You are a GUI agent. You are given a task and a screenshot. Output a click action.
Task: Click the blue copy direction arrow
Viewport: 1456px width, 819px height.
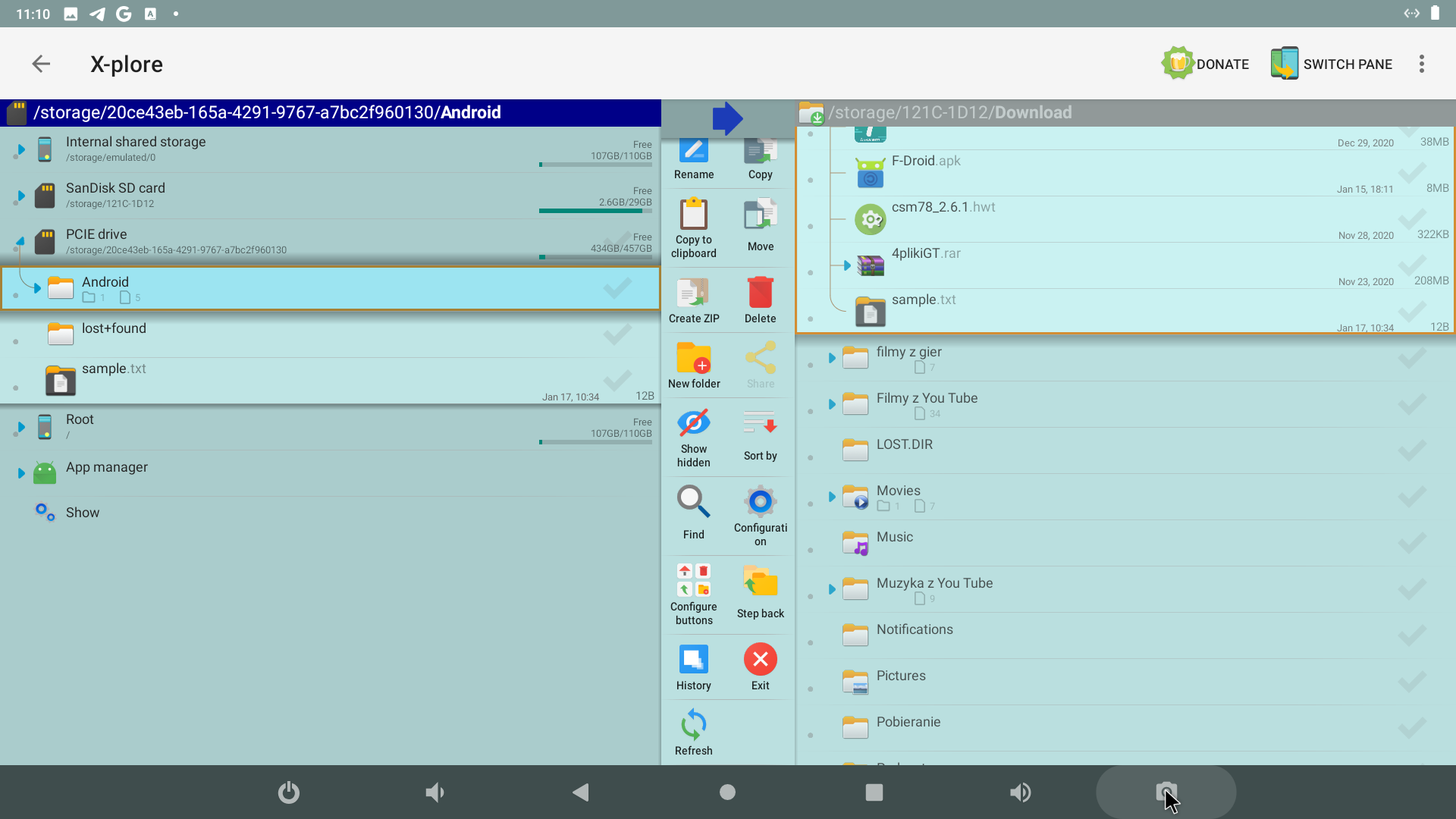727,118
